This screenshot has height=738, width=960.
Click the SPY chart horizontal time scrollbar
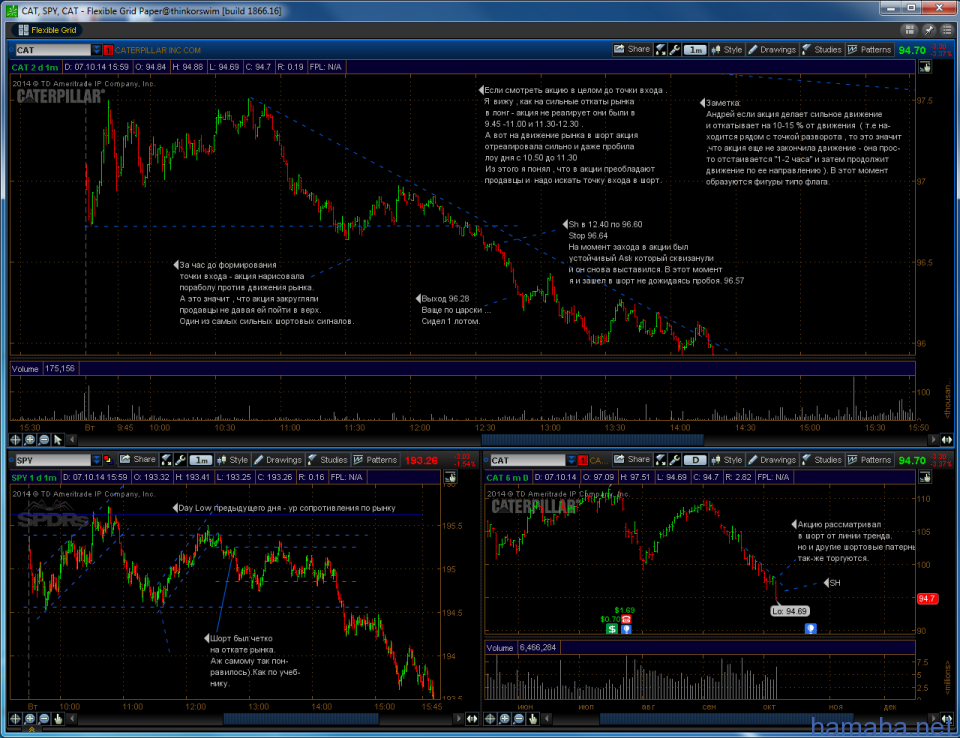tap(301, 718)
